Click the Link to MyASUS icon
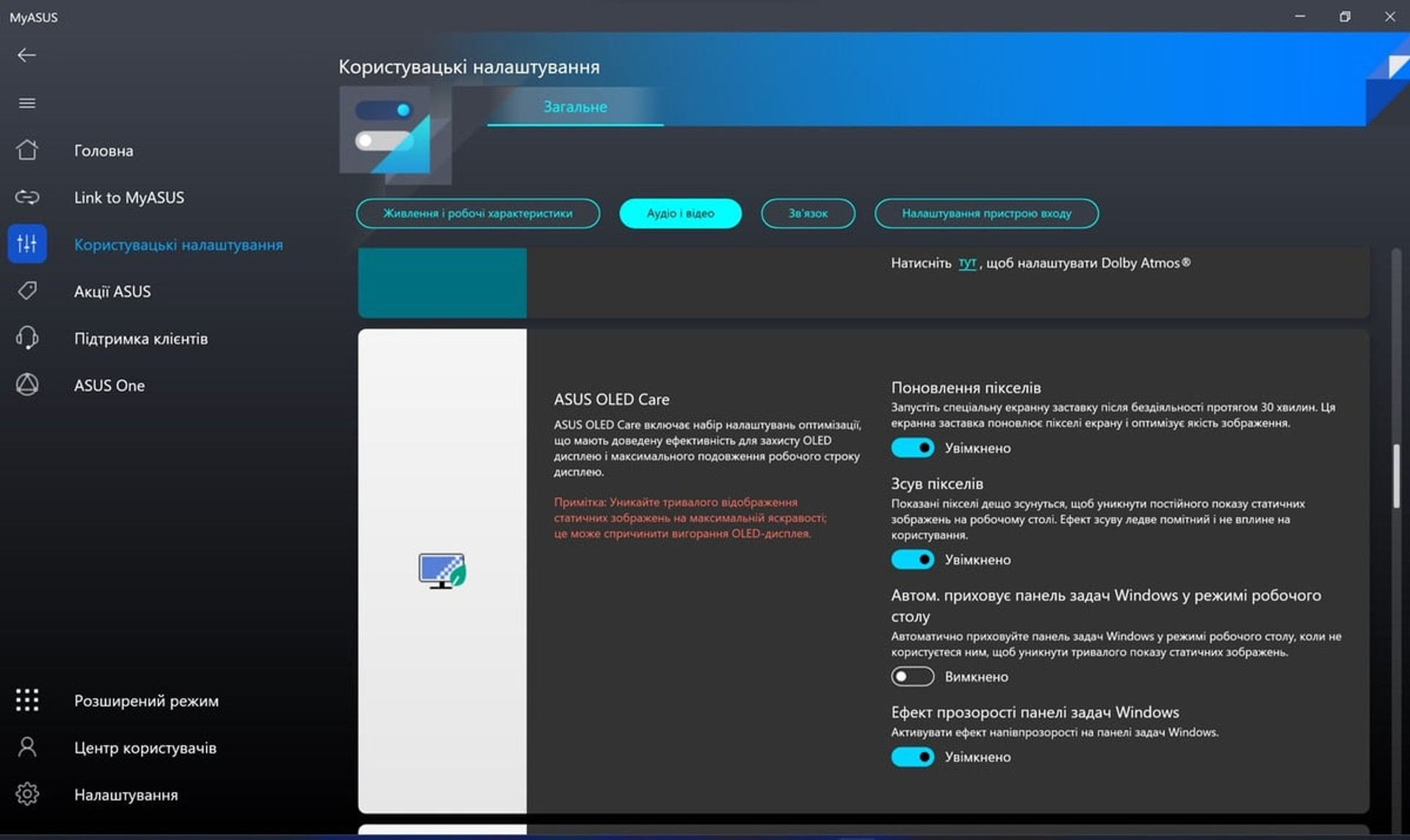 point(27,197)
